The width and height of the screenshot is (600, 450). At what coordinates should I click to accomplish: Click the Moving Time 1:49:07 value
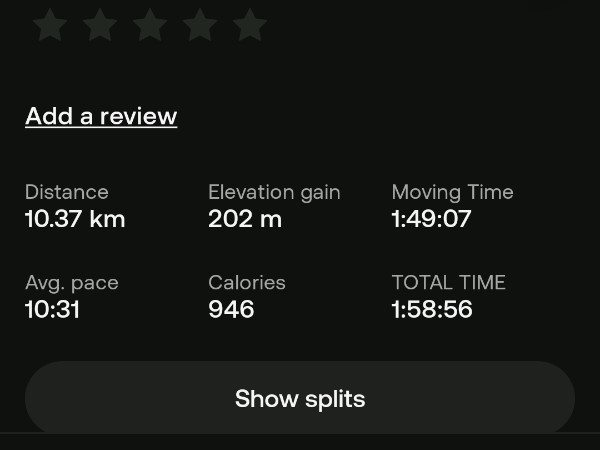pos(431,219)
